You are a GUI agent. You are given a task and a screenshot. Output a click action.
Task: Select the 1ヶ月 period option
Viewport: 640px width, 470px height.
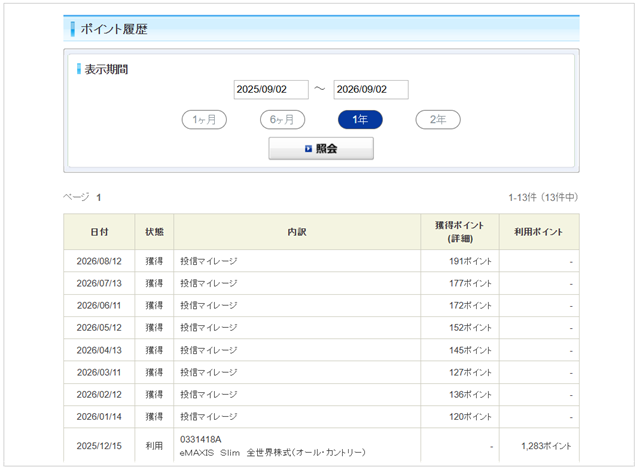204,120
